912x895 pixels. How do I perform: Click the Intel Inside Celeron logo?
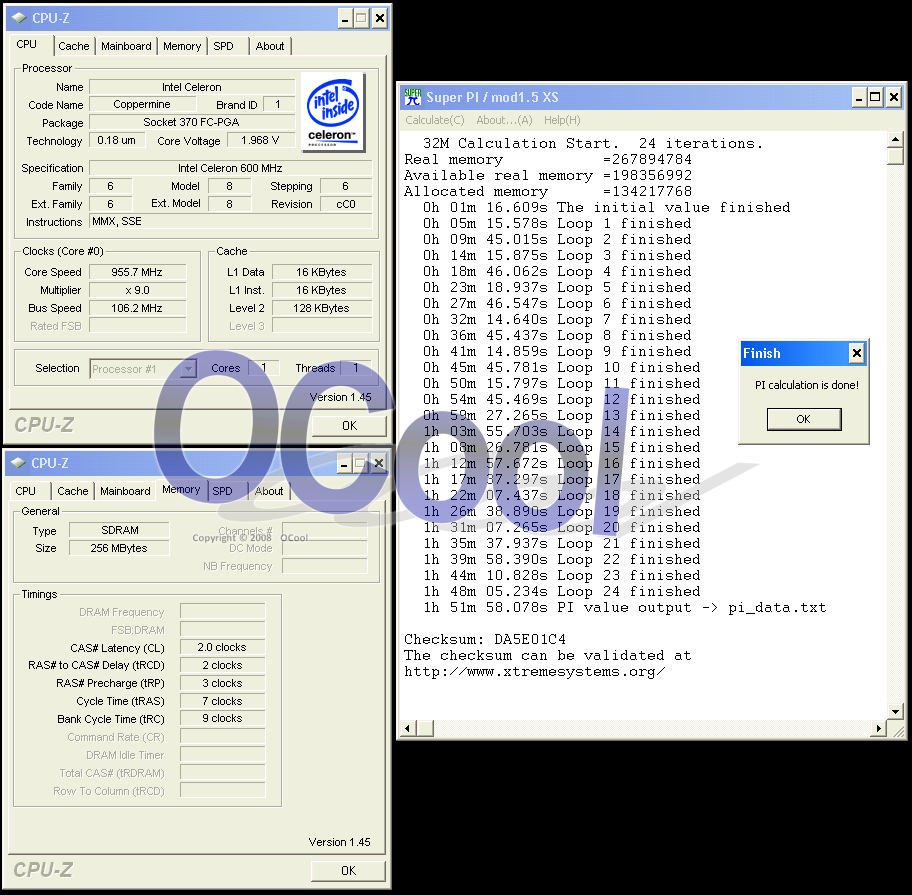[x=333, y=112]
